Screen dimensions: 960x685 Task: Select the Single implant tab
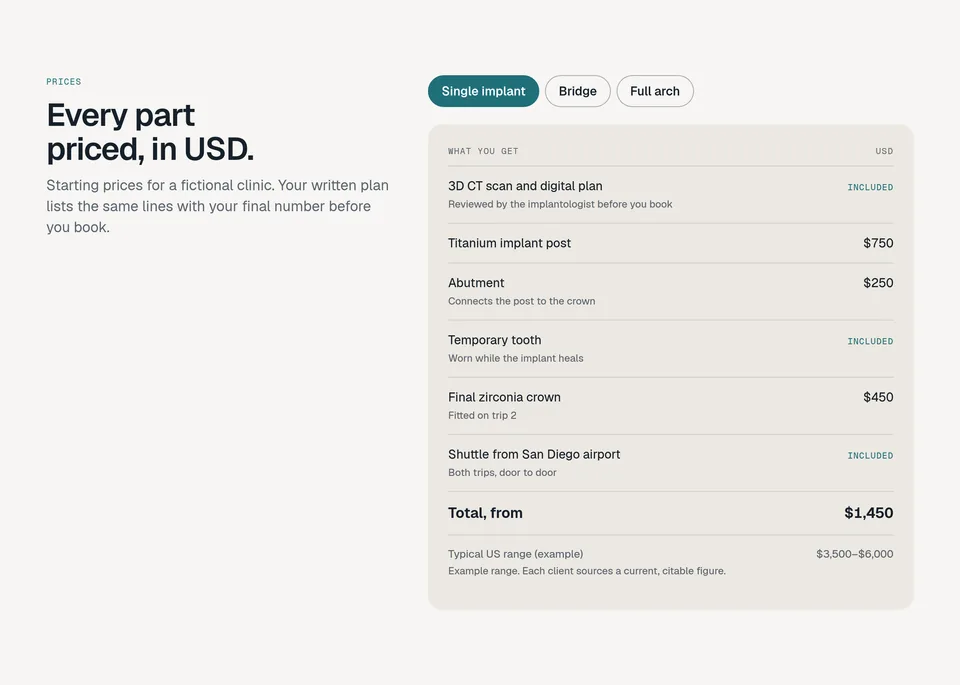[x=483, y=91]
